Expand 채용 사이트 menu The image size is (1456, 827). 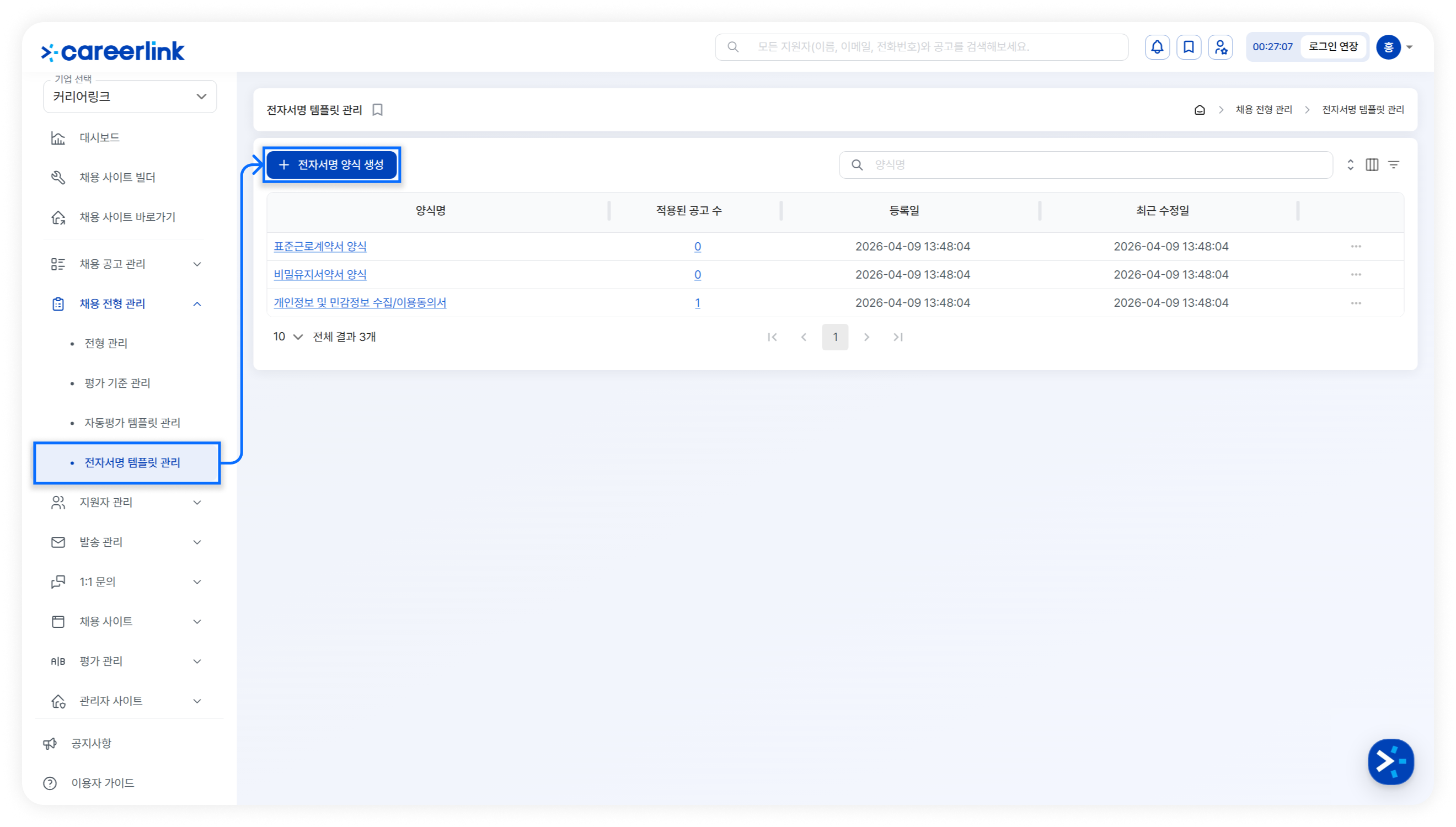127,622
